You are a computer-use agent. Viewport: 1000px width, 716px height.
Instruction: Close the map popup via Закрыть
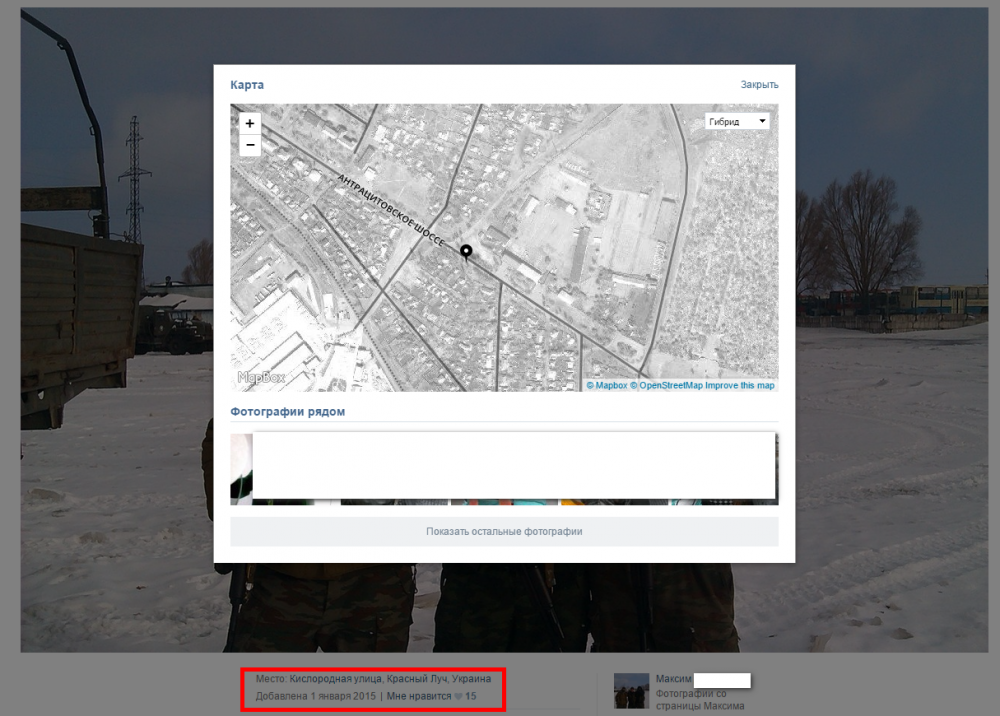(759, 85)
